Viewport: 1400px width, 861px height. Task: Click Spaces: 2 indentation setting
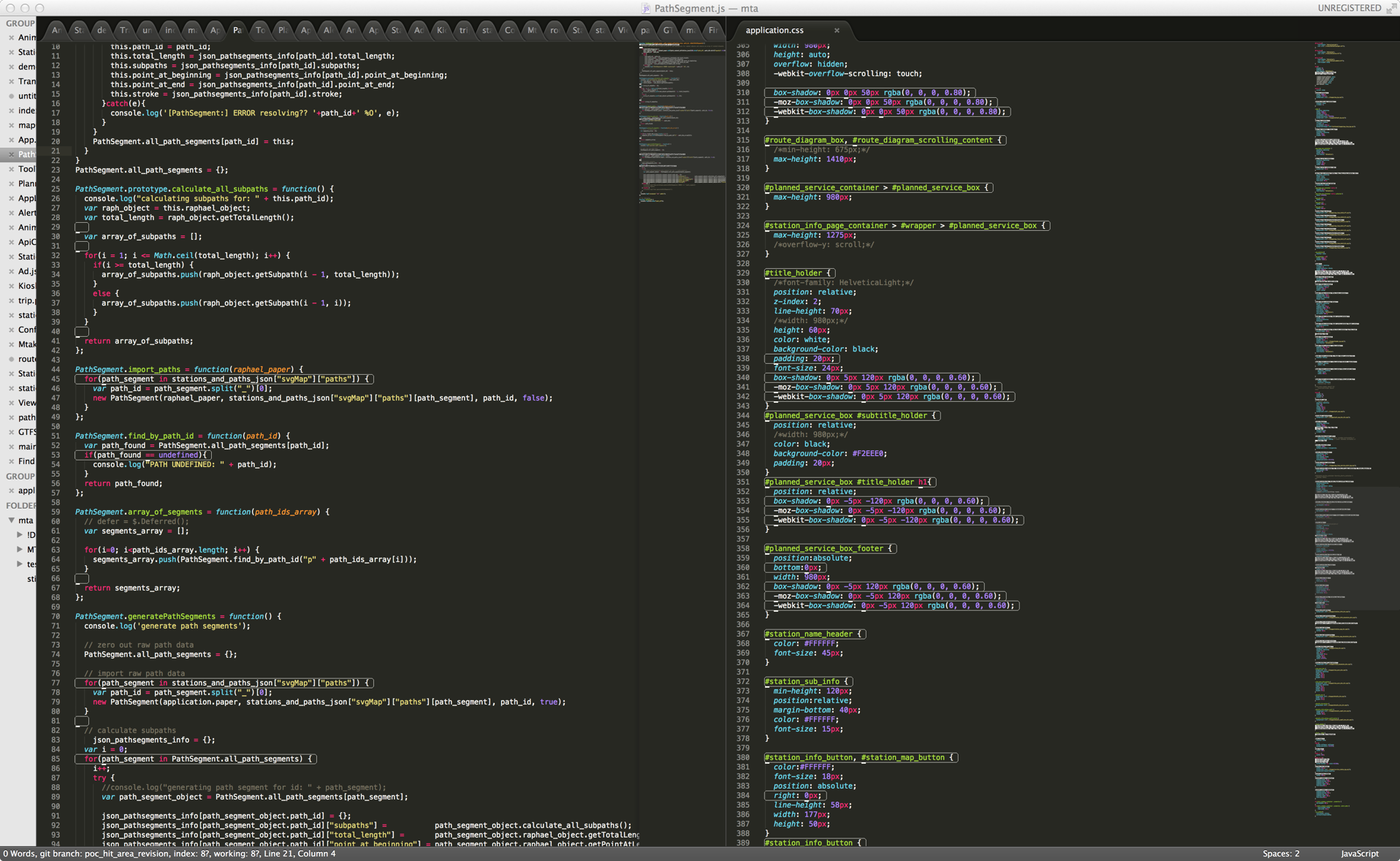[1281, 854]
